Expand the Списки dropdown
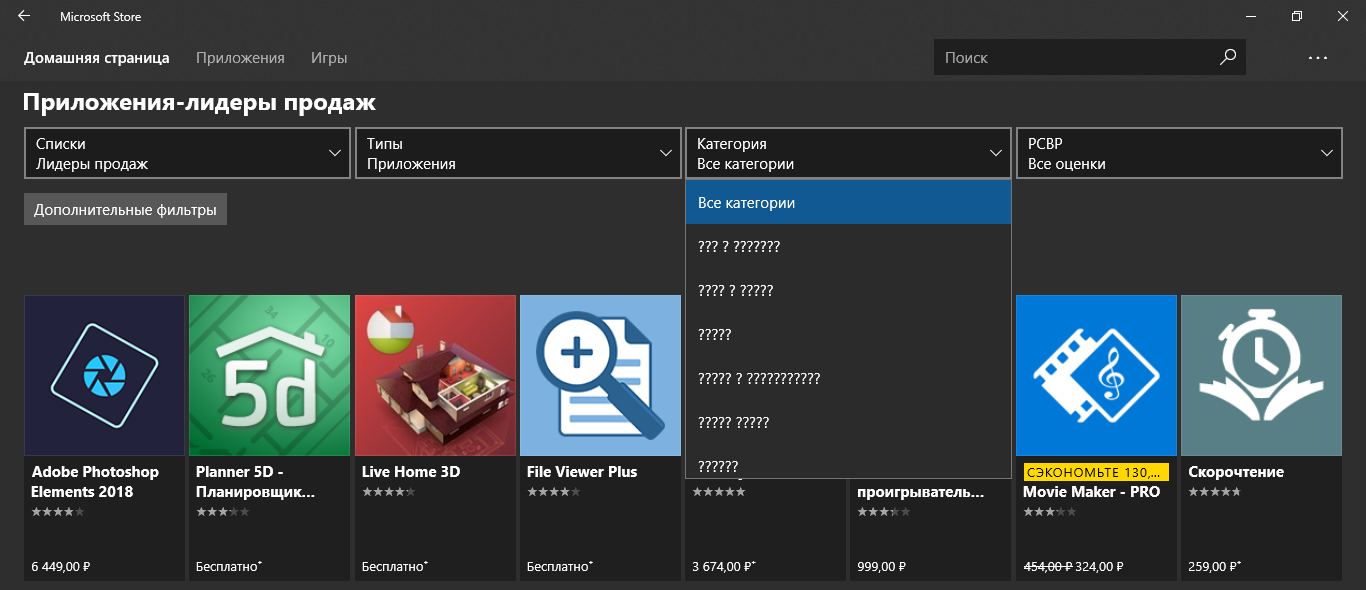The height and width of the screenshot is (590, 1366). 187,153
